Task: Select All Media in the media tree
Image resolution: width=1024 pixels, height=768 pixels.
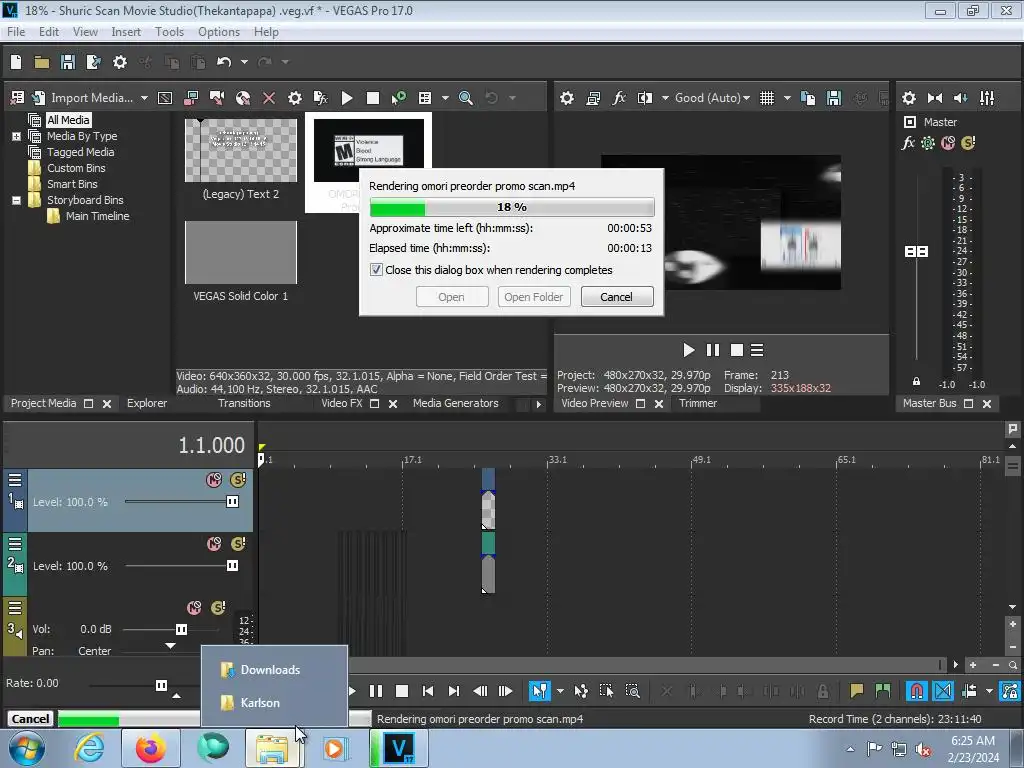Action: pyautogui.click(x=68, y=120)
